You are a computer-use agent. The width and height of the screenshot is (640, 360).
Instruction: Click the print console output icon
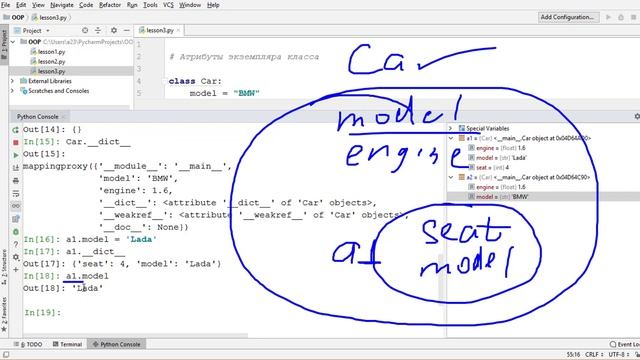16,180
